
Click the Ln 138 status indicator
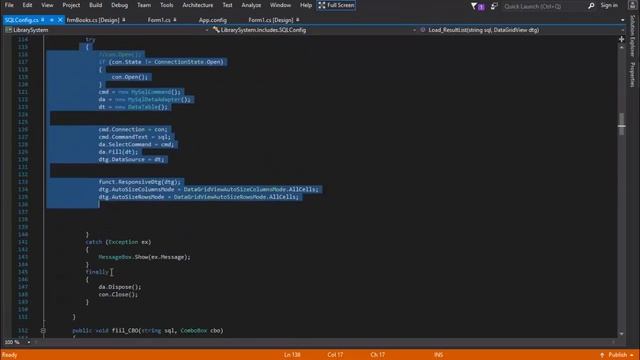(292, 355)
